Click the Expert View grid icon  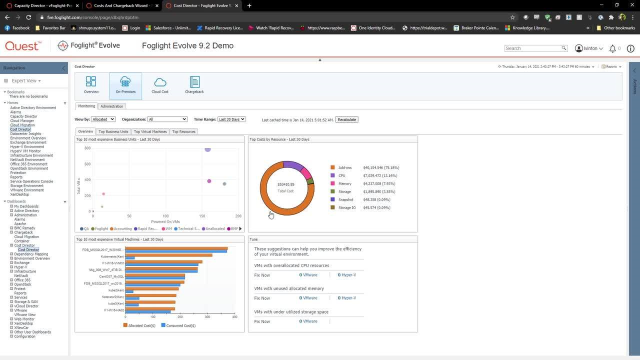tap(6, 81)
